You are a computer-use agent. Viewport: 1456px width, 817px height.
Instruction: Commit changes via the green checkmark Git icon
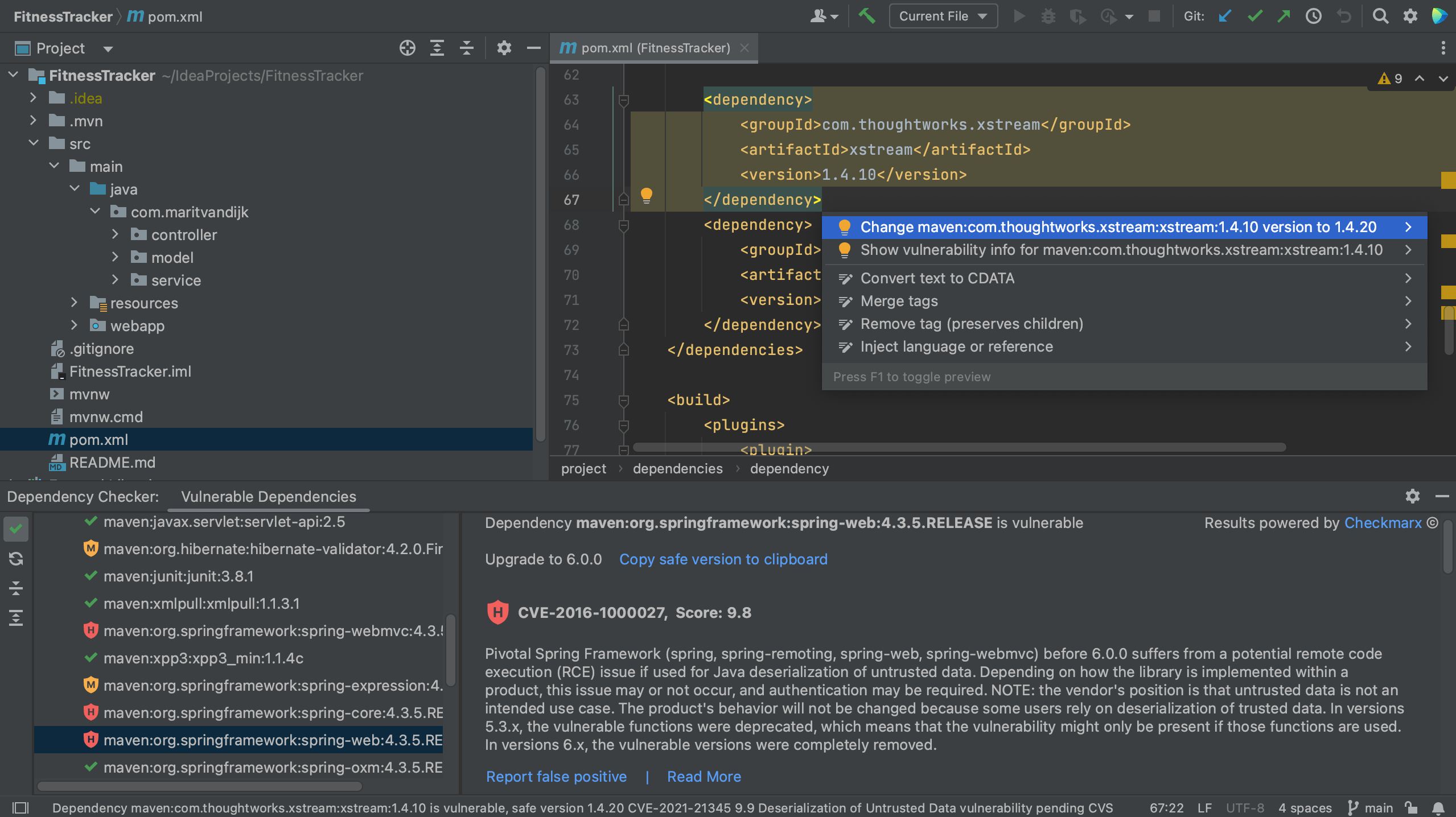[x=1255, y=16]
